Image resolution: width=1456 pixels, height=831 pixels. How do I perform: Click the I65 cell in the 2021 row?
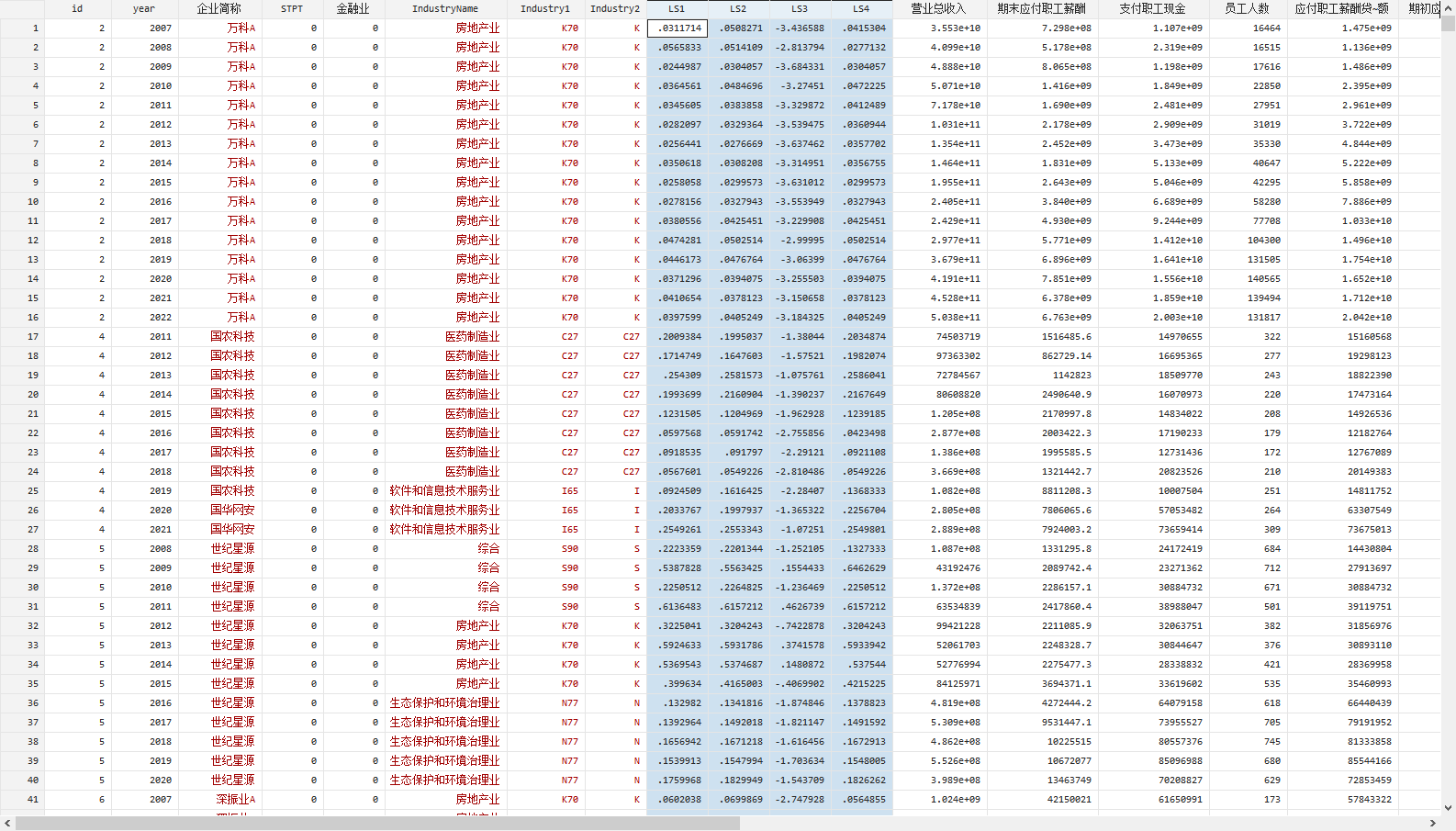545,530
